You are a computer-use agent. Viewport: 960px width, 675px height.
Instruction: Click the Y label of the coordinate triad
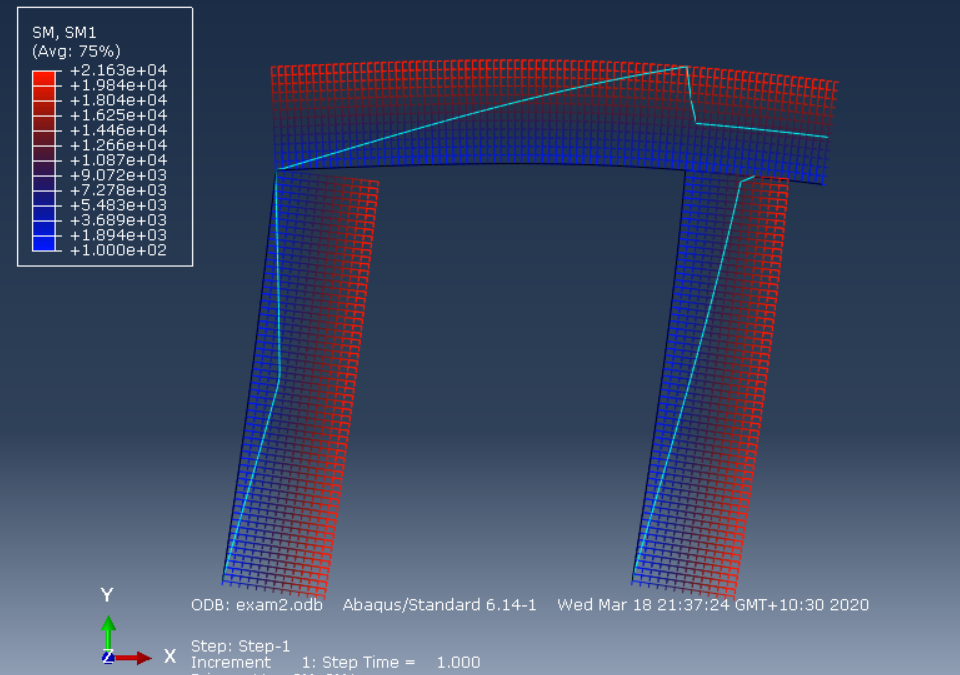106,595
